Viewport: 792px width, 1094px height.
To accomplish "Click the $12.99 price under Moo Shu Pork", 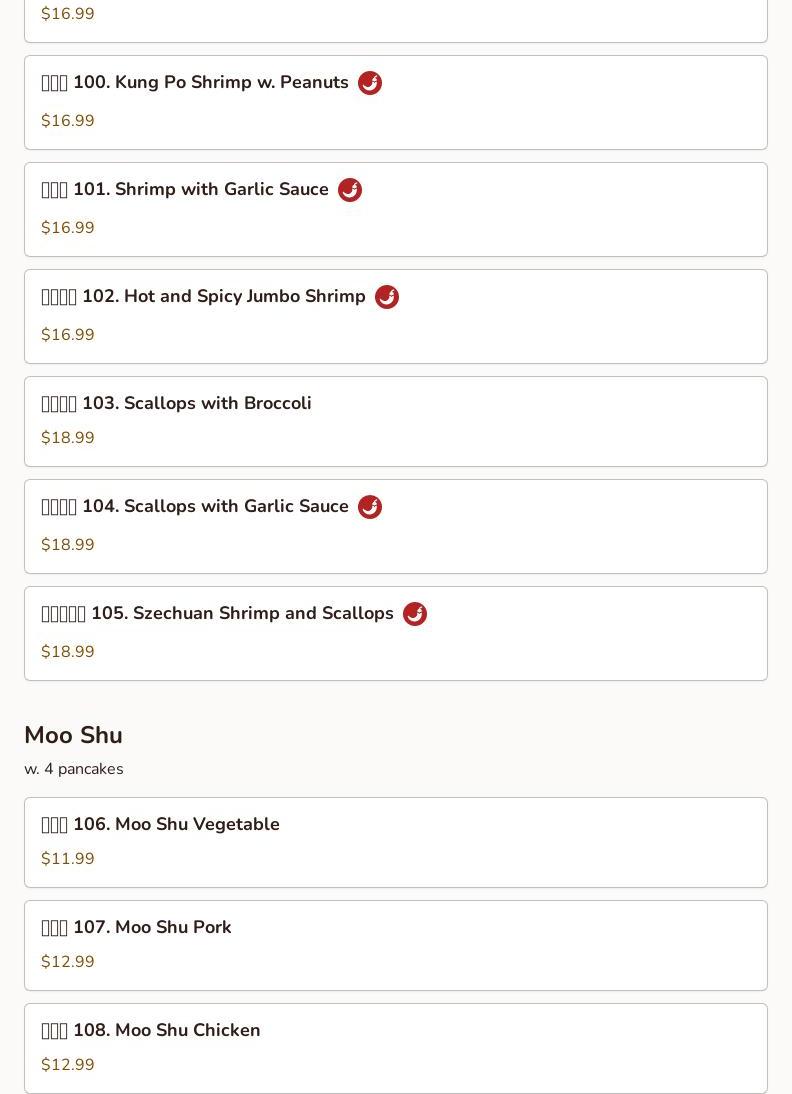I will [x=68, y=962].
